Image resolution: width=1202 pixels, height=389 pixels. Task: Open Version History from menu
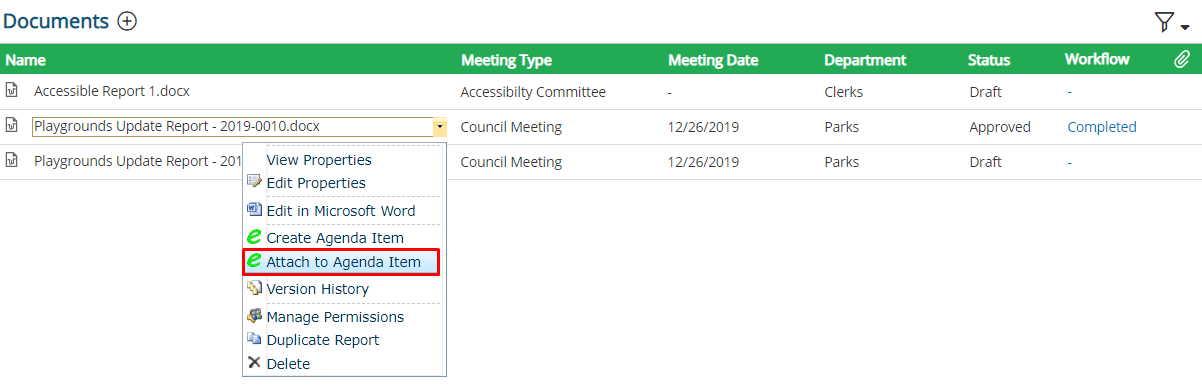pos(317,289)
